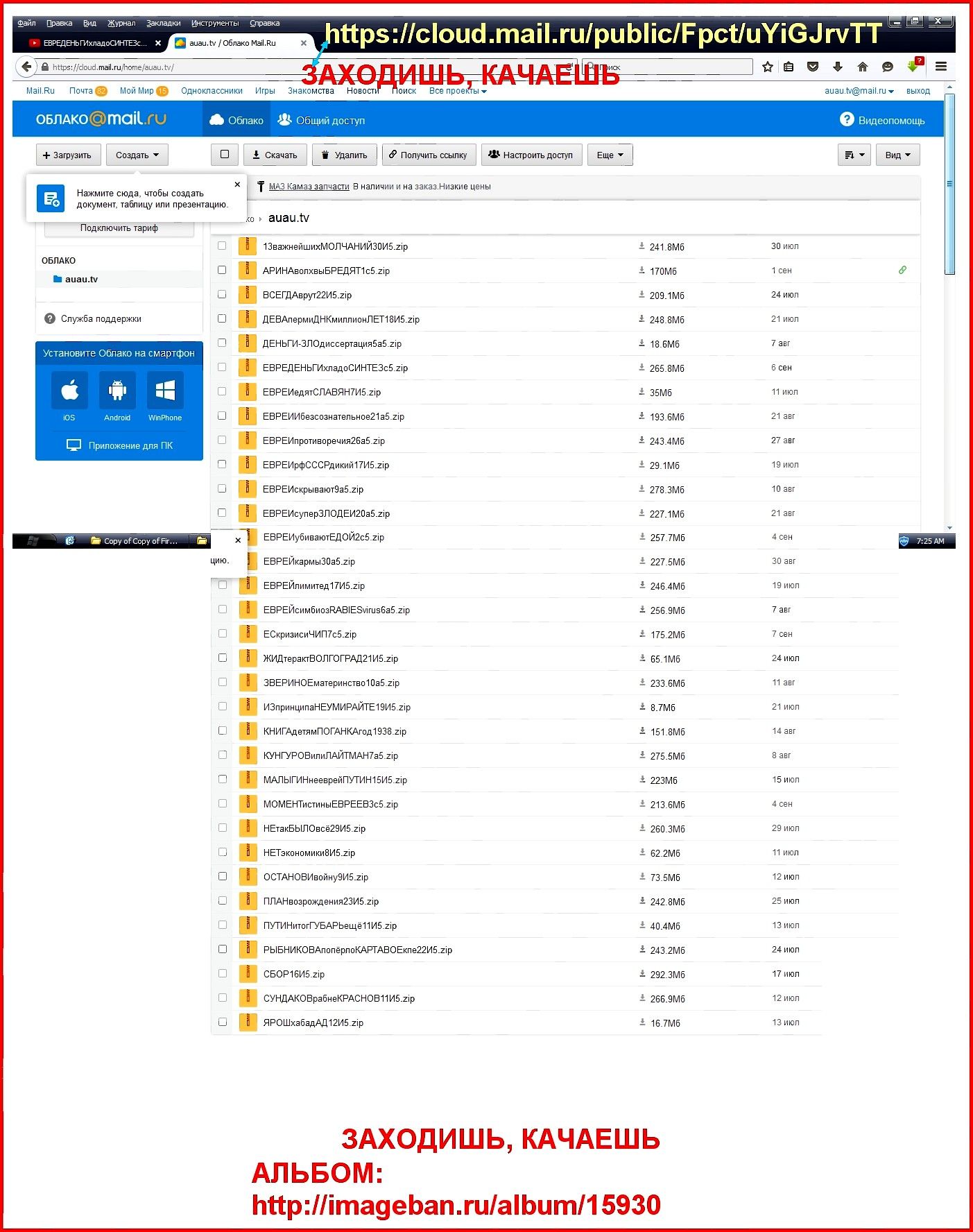Click download arrow for 13важнейшихМОЛЧАНИЙ30И5.zip

642,246
